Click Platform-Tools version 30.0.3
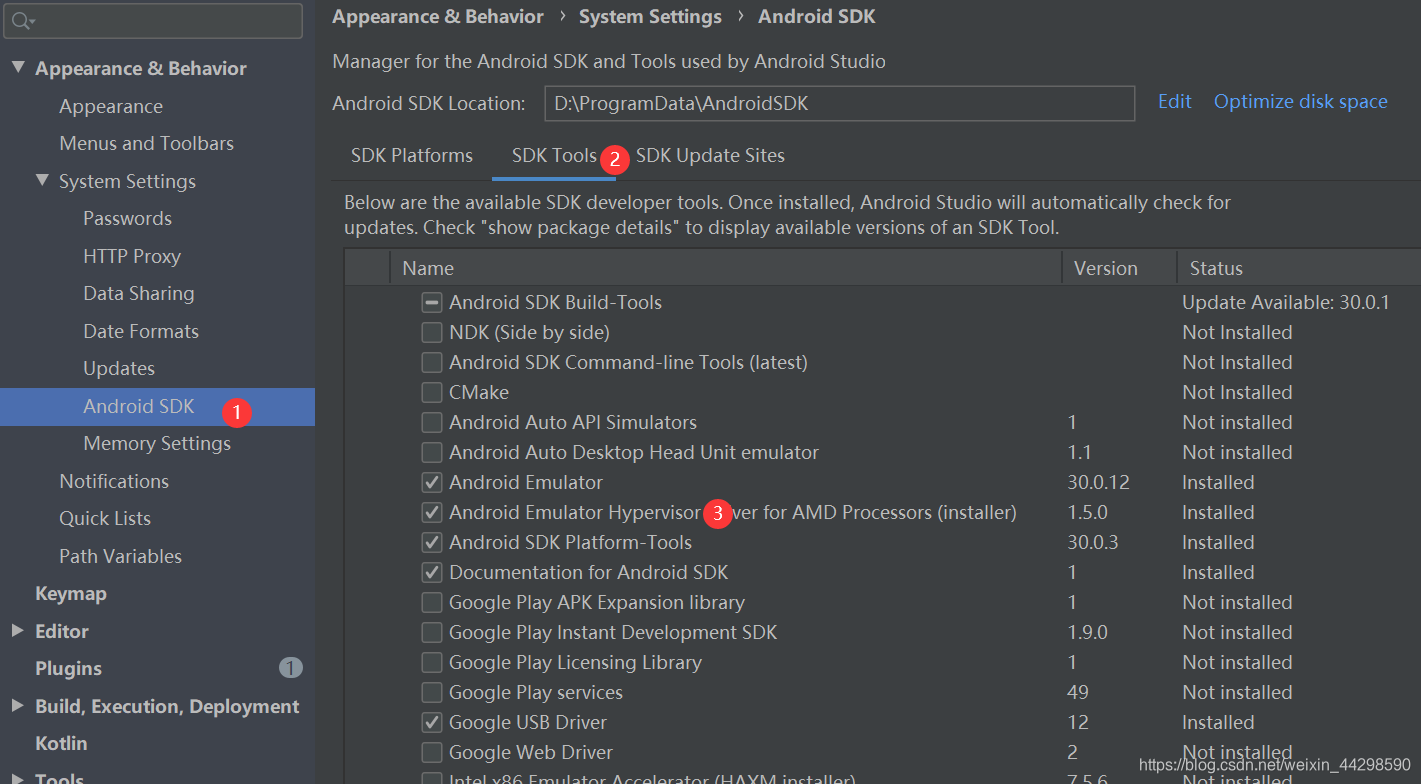Screen dimensions: 1421x784 pyautogui.click(x=1092, y=542)
